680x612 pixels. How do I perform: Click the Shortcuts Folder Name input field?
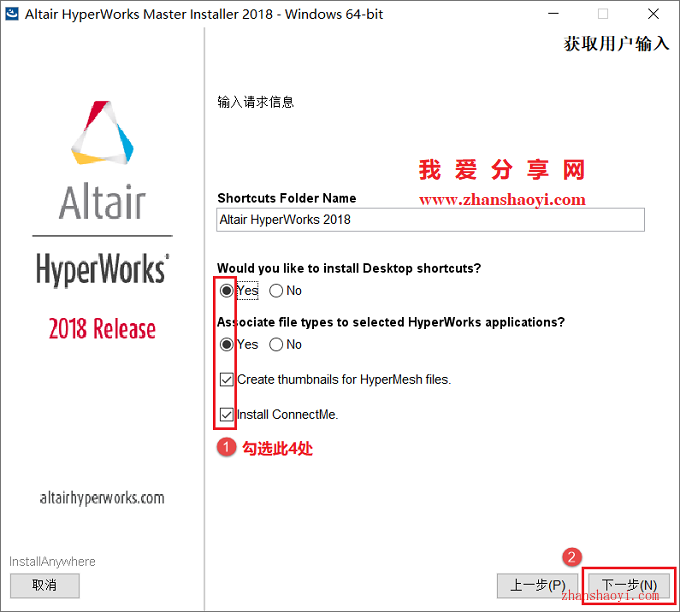pos(430,220)
